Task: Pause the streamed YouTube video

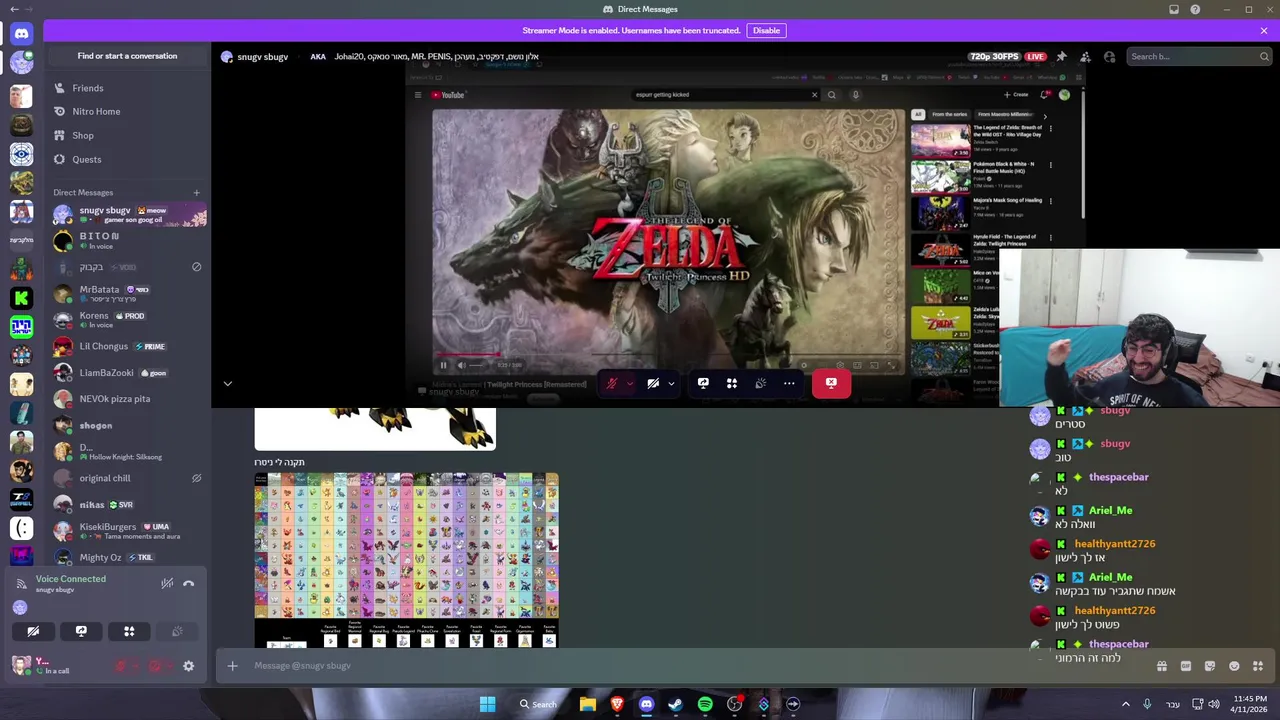Action: [443, 365]
